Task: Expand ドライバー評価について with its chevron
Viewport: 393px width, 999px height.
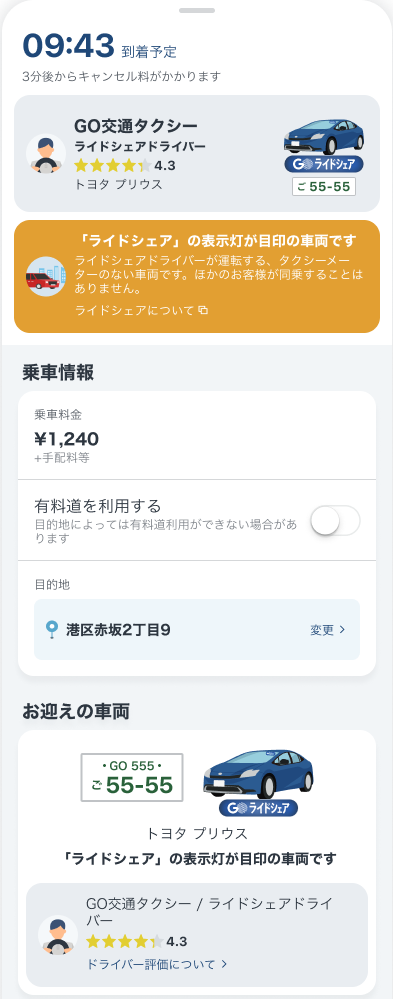Action: (x=224, y=964)
